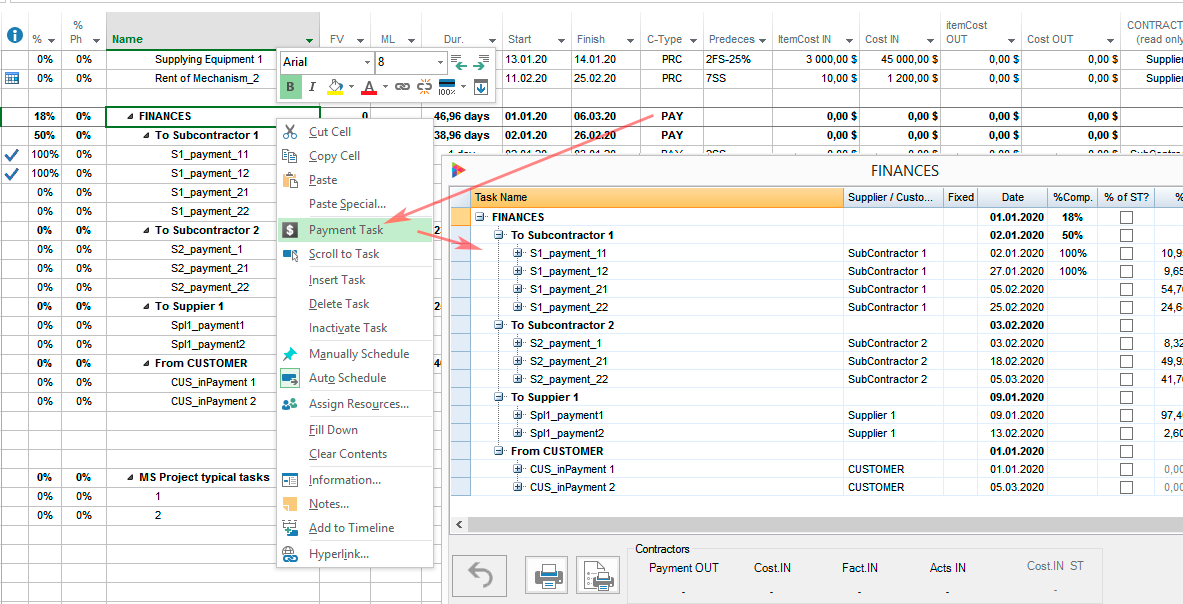Viewport: 1183px width, 604px height.
Task: Click the yellow Notes icon in context menu
Action: (290, 504)
